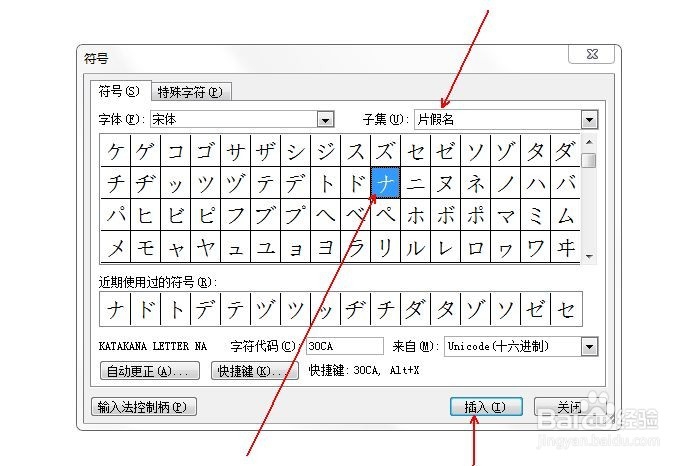The width and height of the screenshot is (700, 466).
Task: Select ナ in the recently used symbols row
Action: 116,309
